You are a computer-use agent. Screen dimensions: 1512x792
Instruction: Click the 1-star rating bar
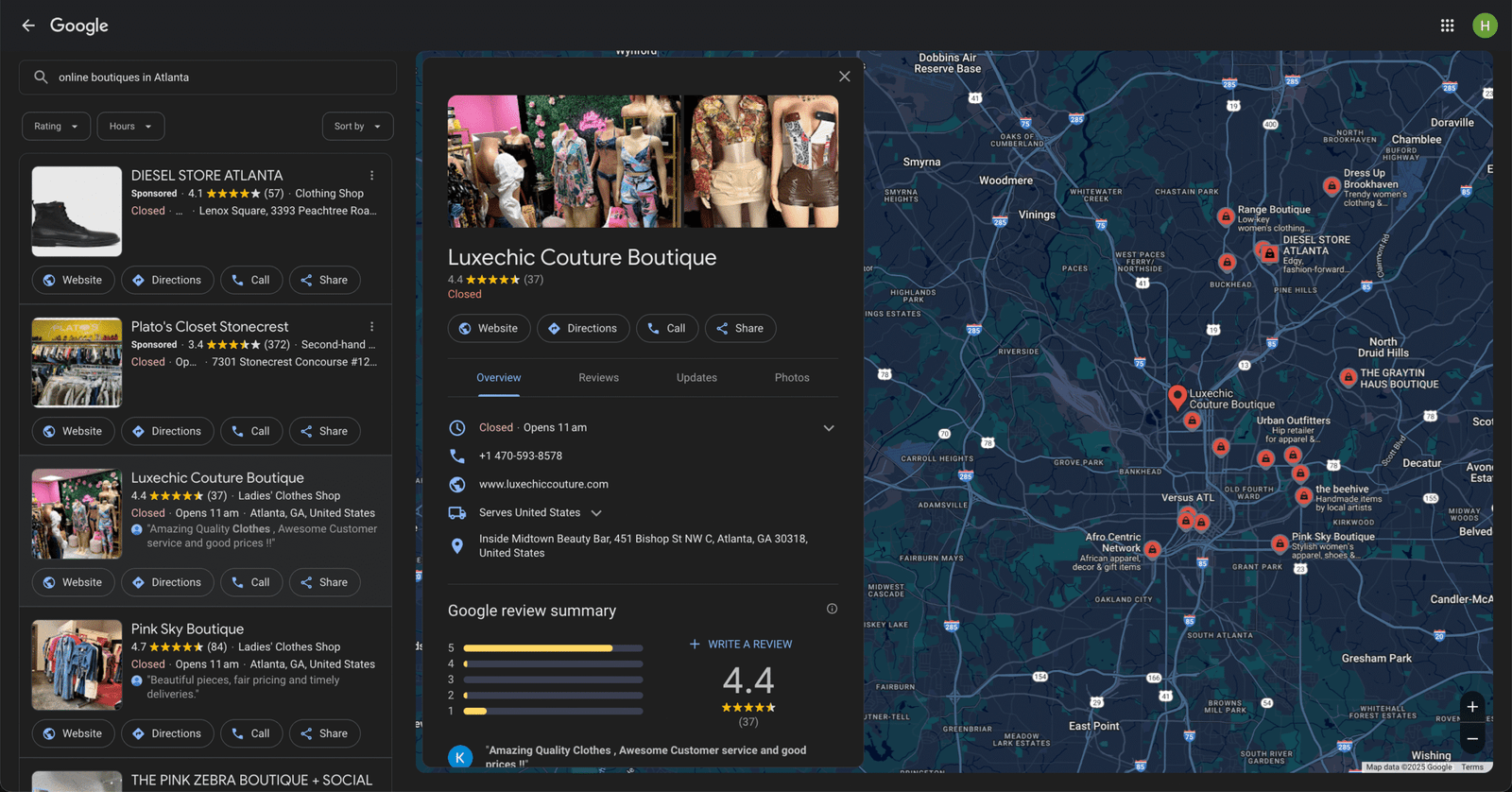coord(553,711)
